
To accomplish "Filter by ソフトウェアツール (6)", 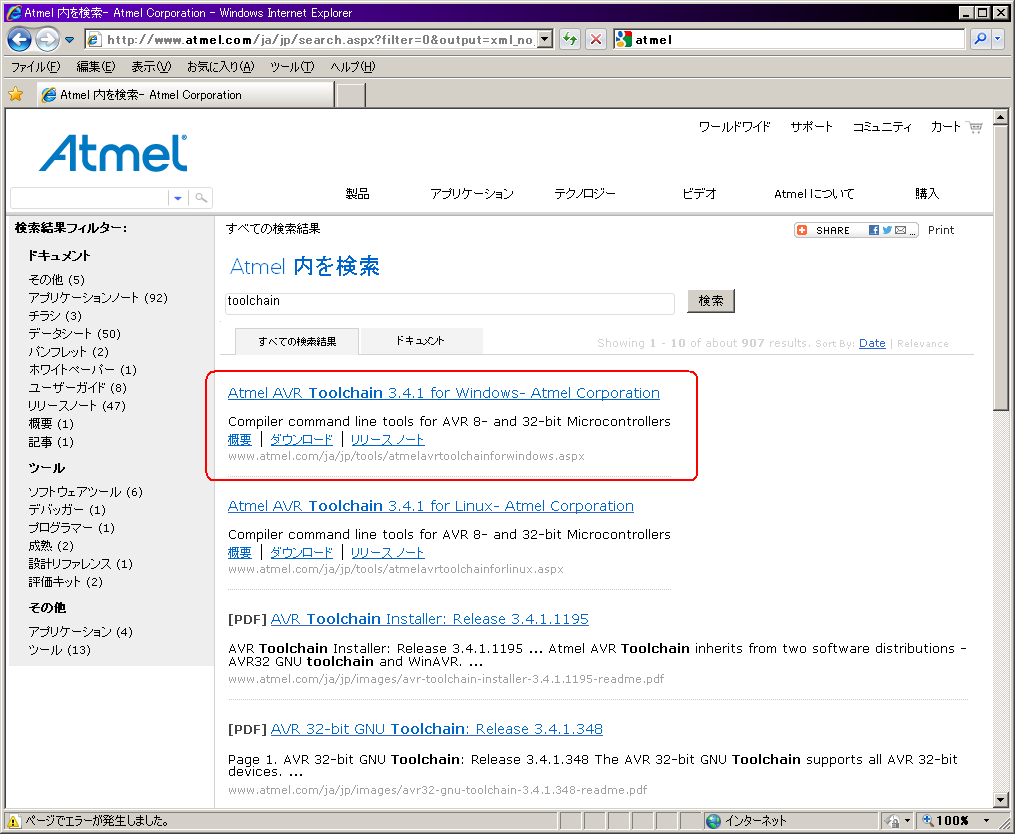I will pyautogui.click(x=85, y=492).
